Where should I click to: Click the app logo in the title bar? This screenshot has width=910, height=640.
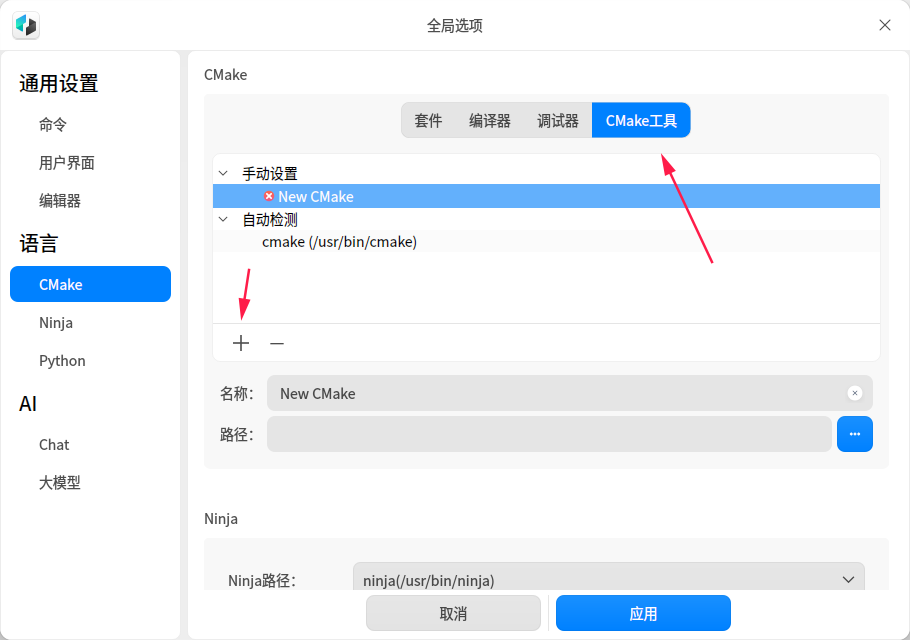click(26, 26)
